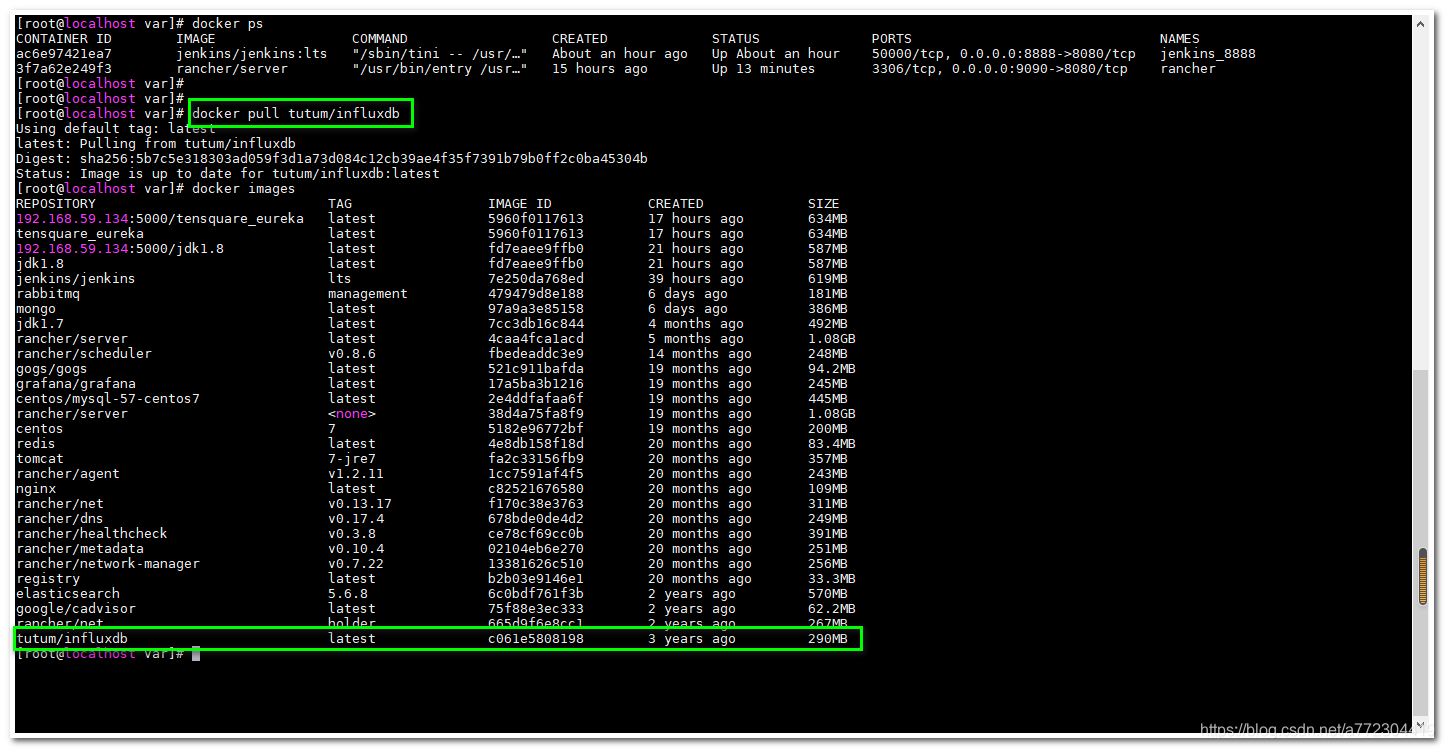Click the jenkins/jenkins repository name
The image size is (1445, 749).
(76, 279)
